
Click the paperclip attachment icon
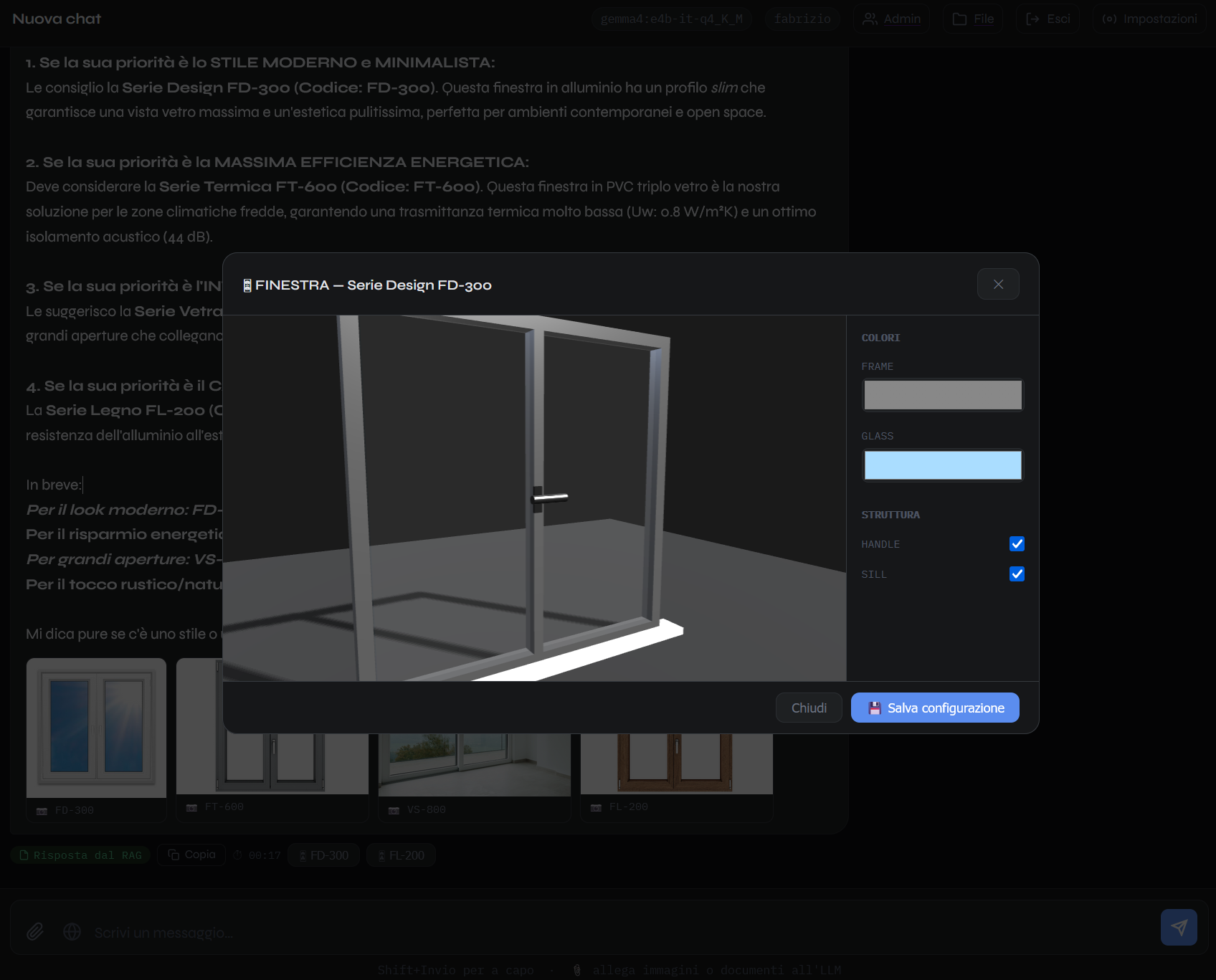(34, 931)
